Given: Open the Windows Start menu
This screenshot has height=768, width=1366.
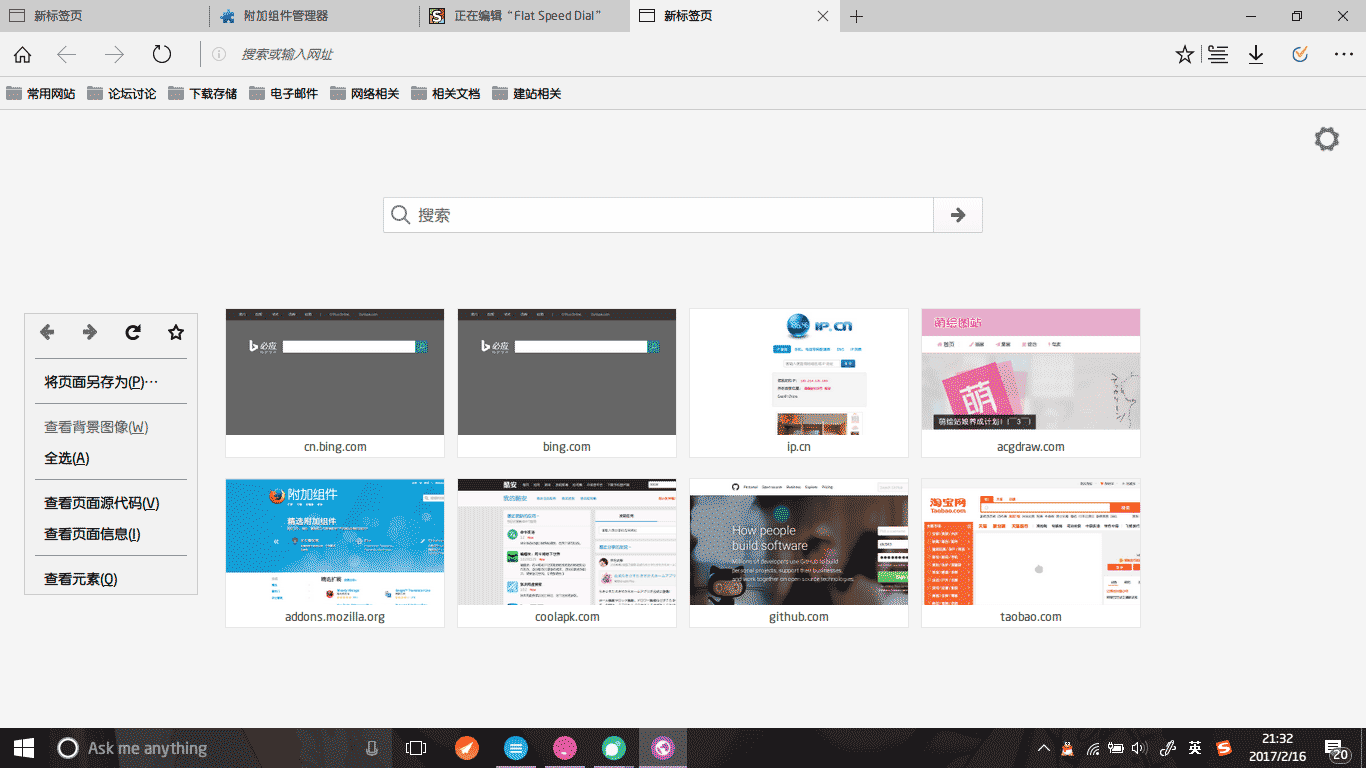Looking at the screenshot, I should tap(22, 747).
